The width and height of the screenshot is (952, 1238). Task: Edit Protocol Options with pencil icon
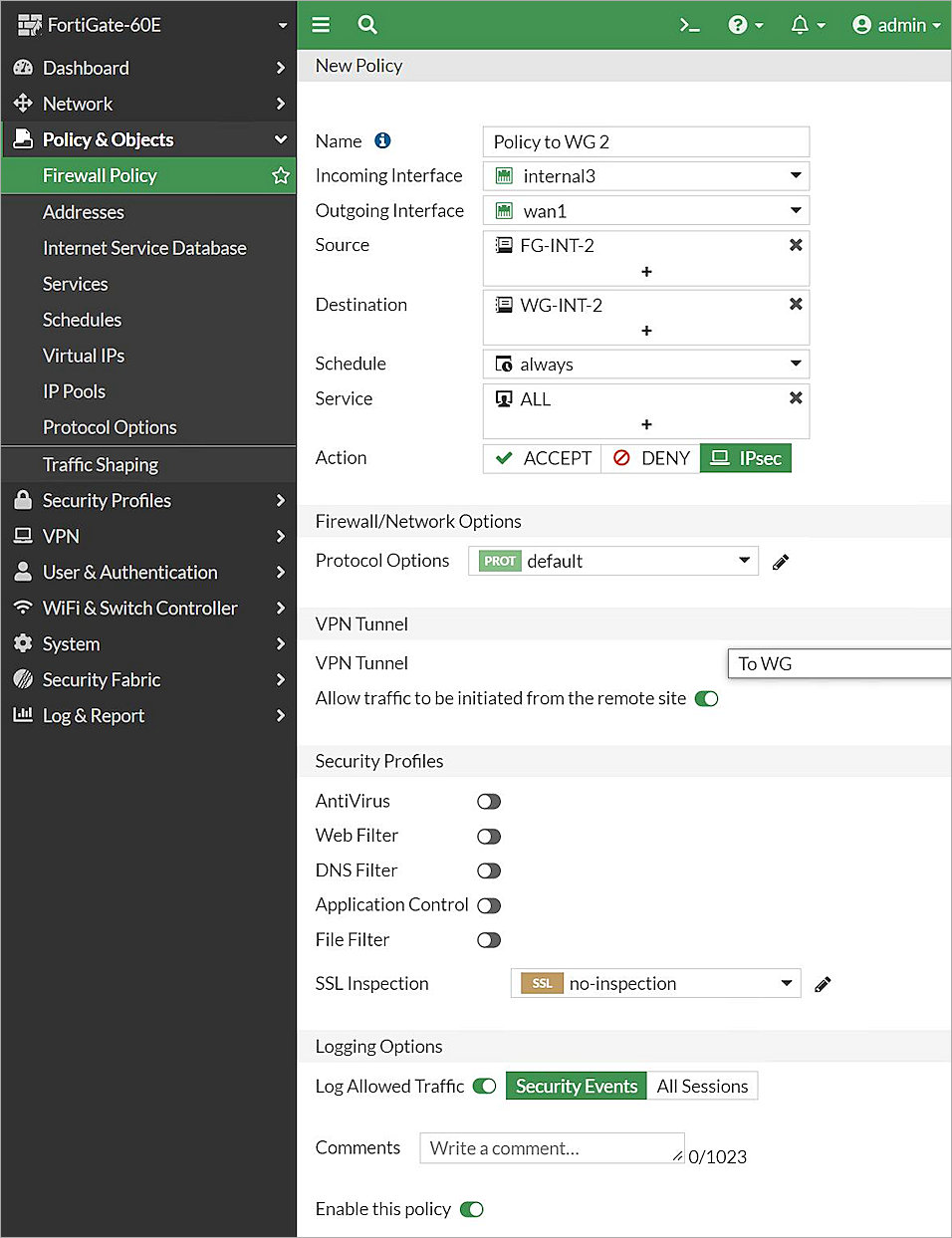coord(781,562)
